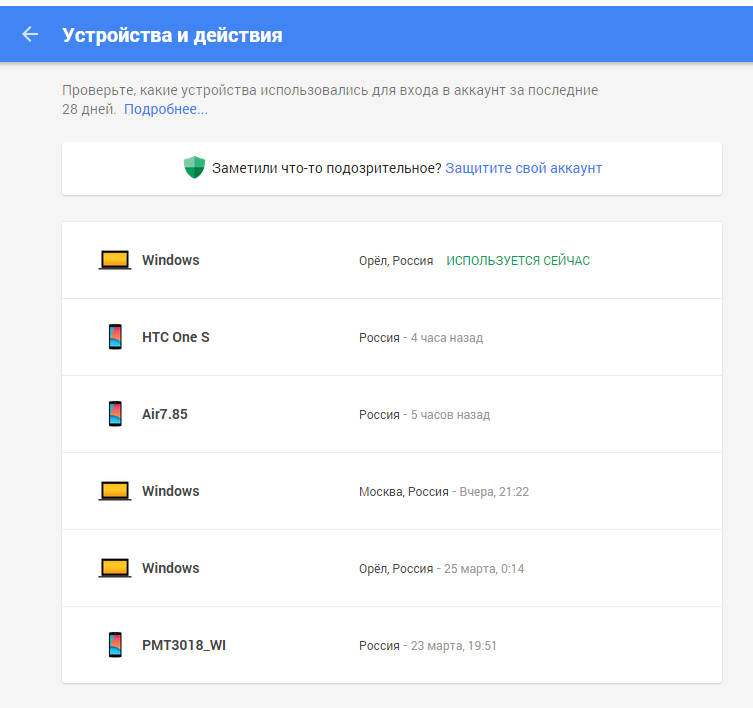Click the 5 часов назад timestamp
The image size is (753, 708).
450,415
